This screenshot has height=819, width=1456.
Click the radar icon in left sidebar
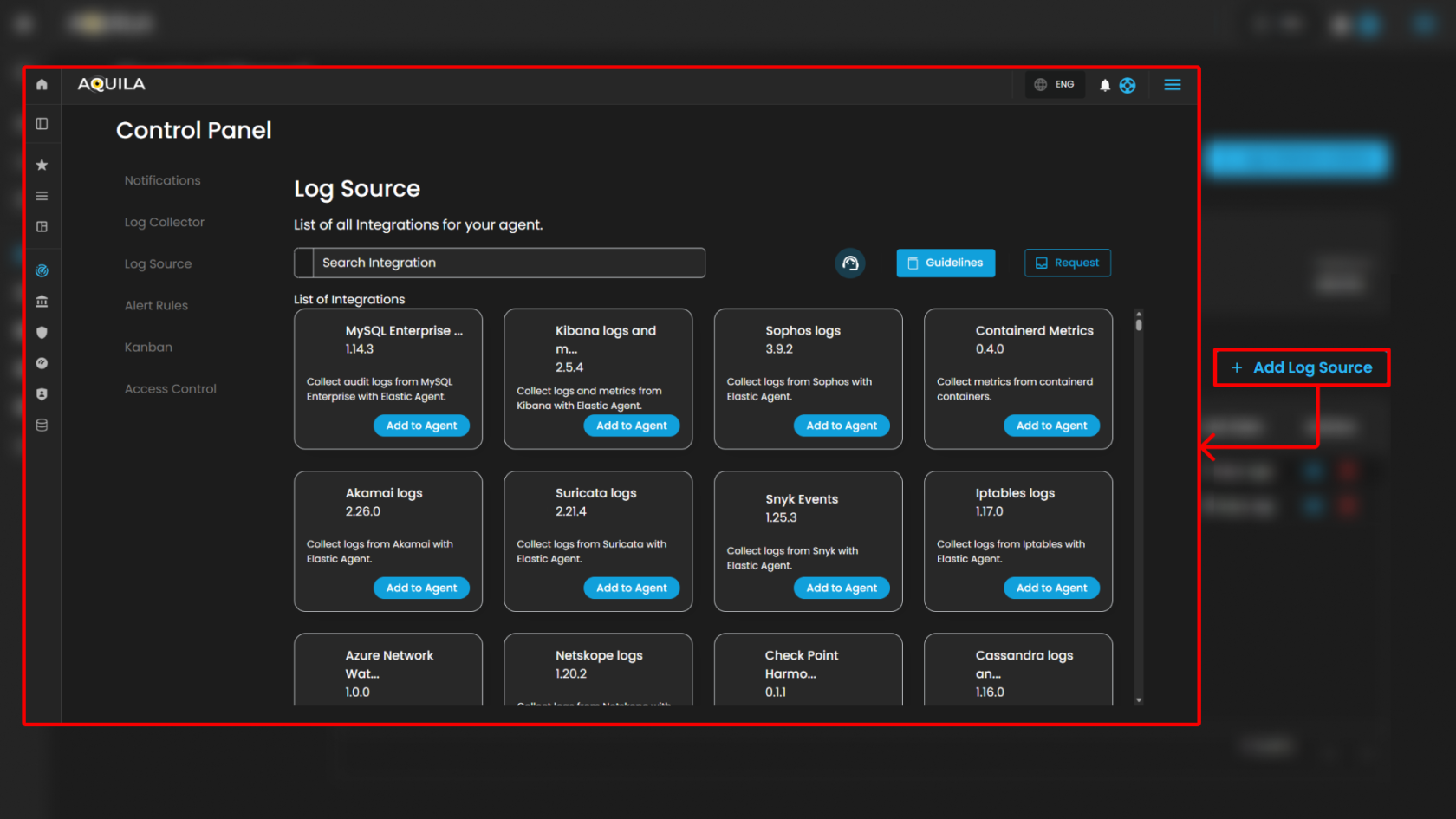(x=42, y=271)
